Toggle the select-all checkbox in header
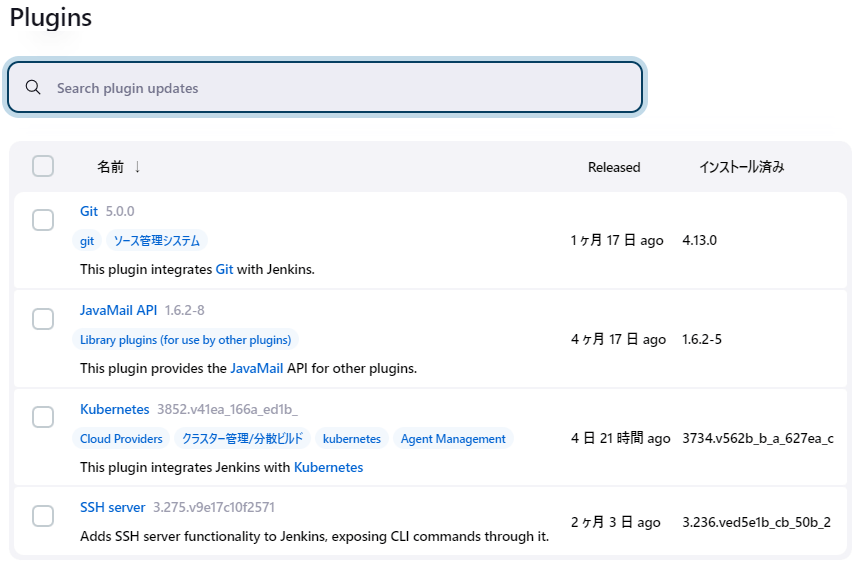The height and width of the screenshot is (572, 863). (43, 166)
